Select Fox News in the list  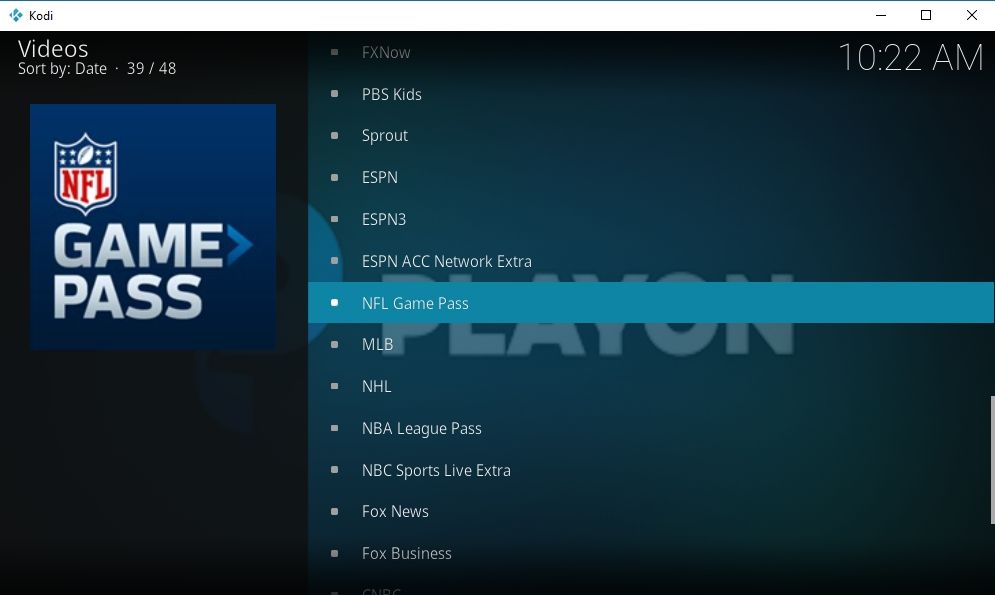pos(651,512)
